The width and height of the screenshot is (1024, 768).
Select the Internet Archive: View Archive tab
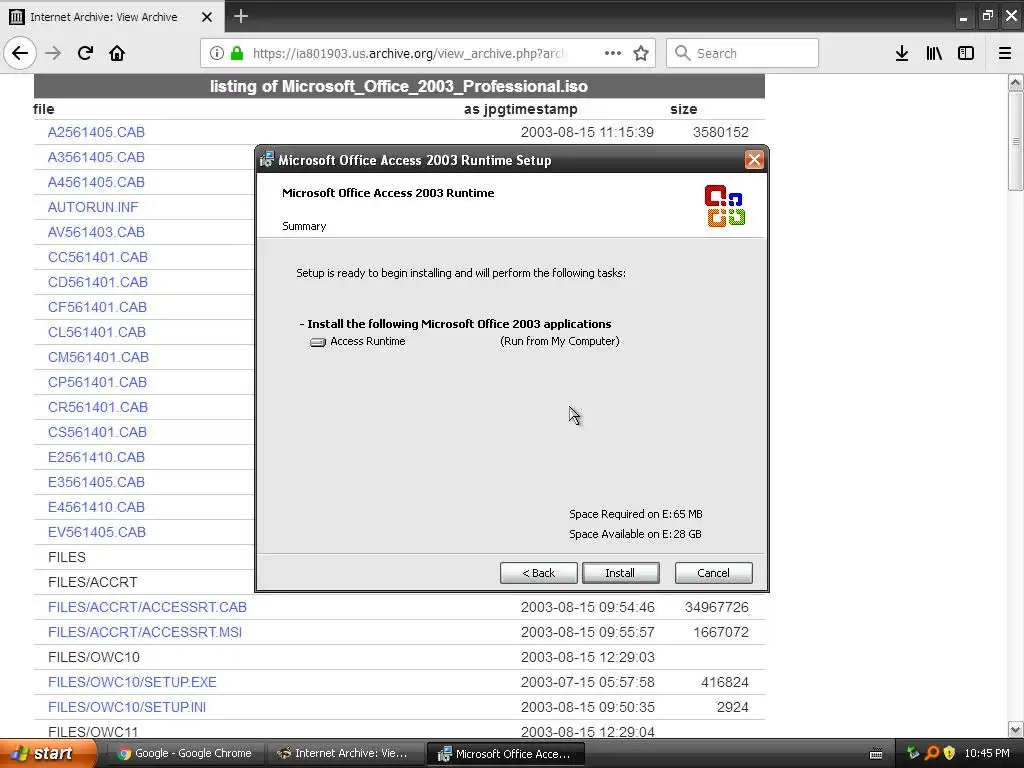pos(112,16)
